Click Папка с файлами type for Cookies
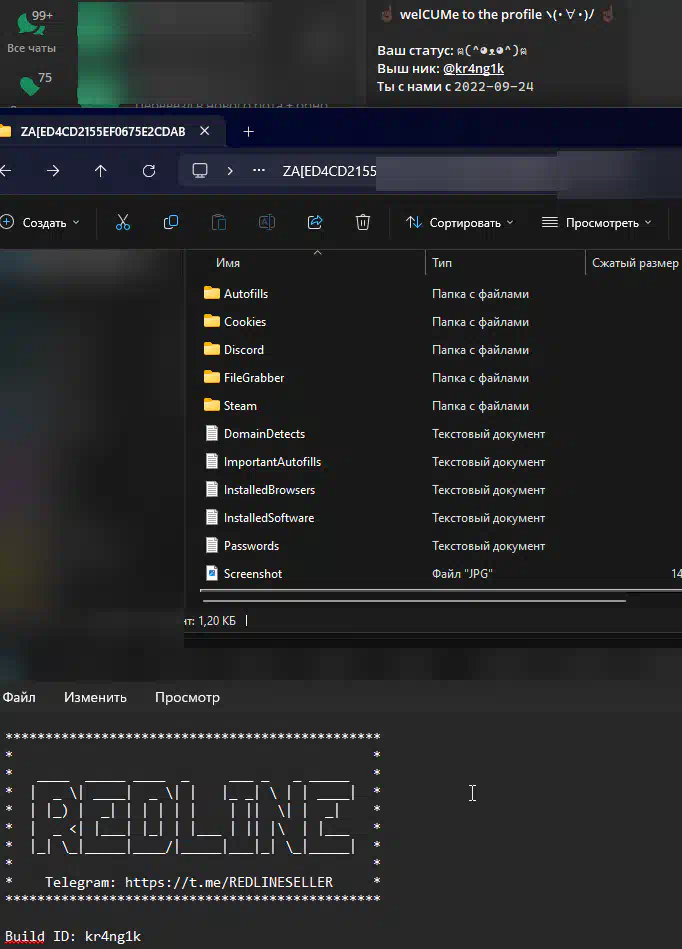Screen dimensions: 682x949 click(480, 321)
